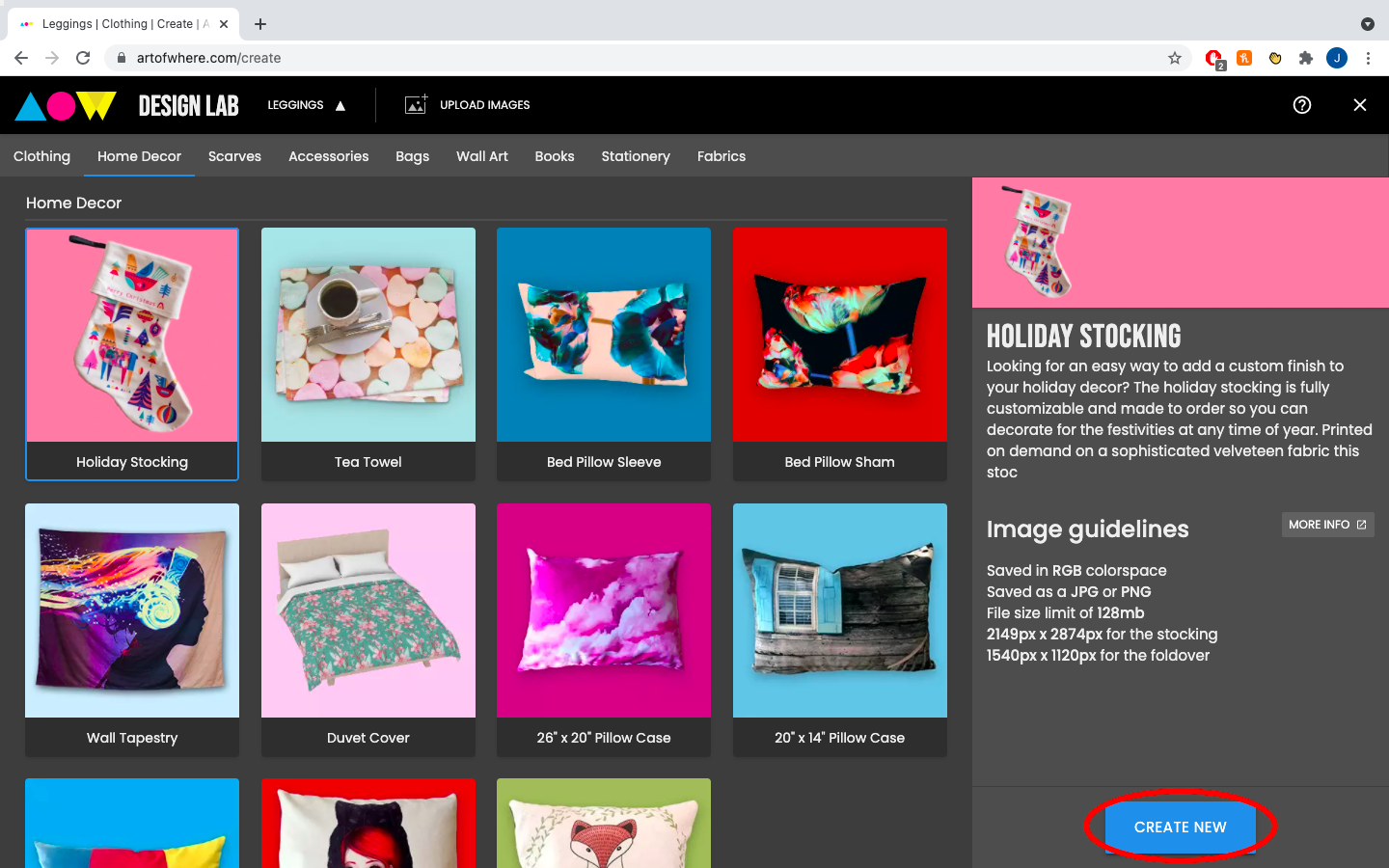Go to the Accessories tab

(x=329, y=156)
